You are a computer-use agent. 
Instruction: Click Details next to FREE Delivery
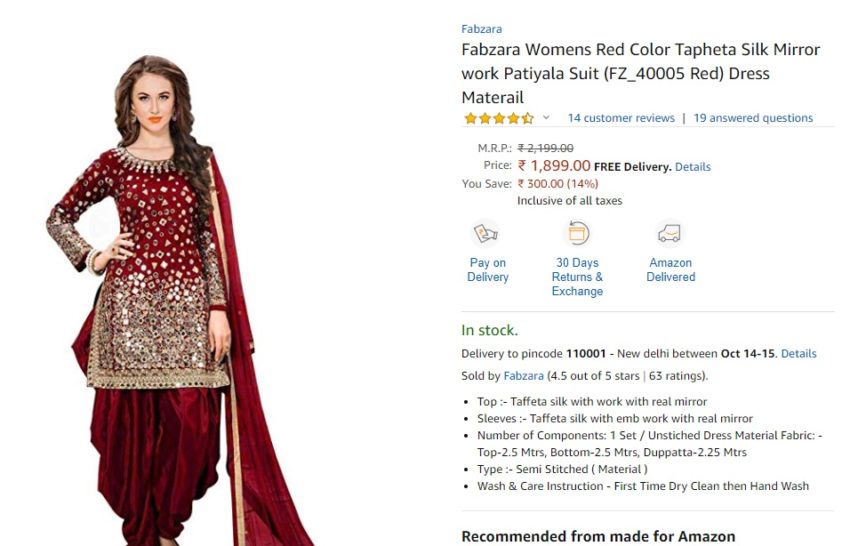[693, 167]
